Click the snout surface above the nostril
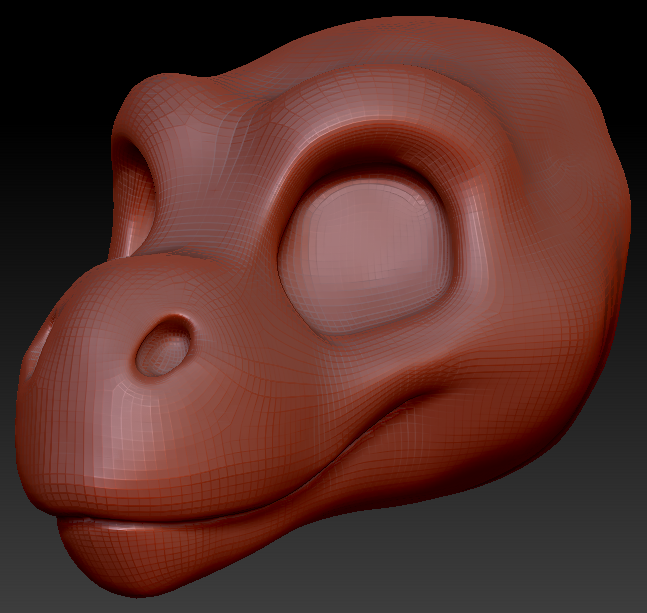This screenshot has width=647, height=613. (x=150, y=290)
